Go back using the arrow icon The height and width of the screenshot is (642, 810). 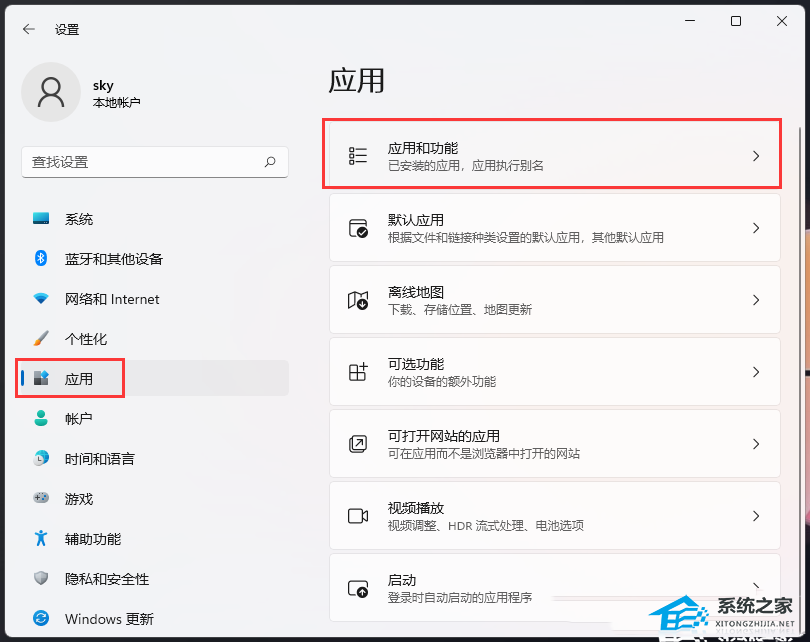(29, 29)
